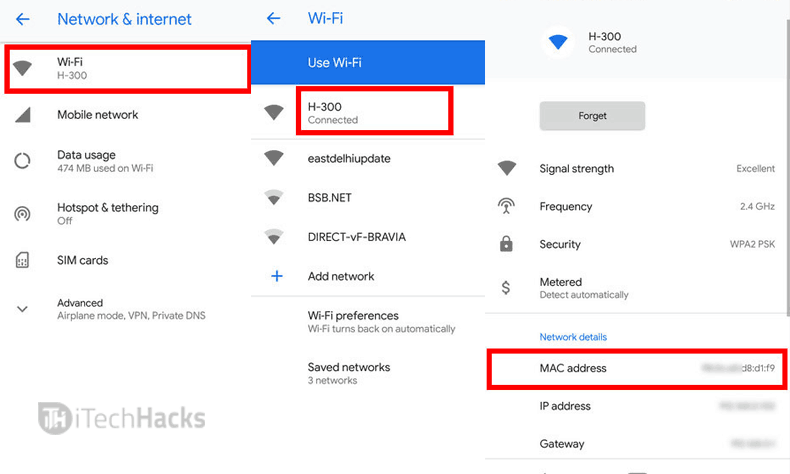Viewport: 790px width, 474px height.
Task: Go back from Network & internet screen
Action: coord(22,19)
